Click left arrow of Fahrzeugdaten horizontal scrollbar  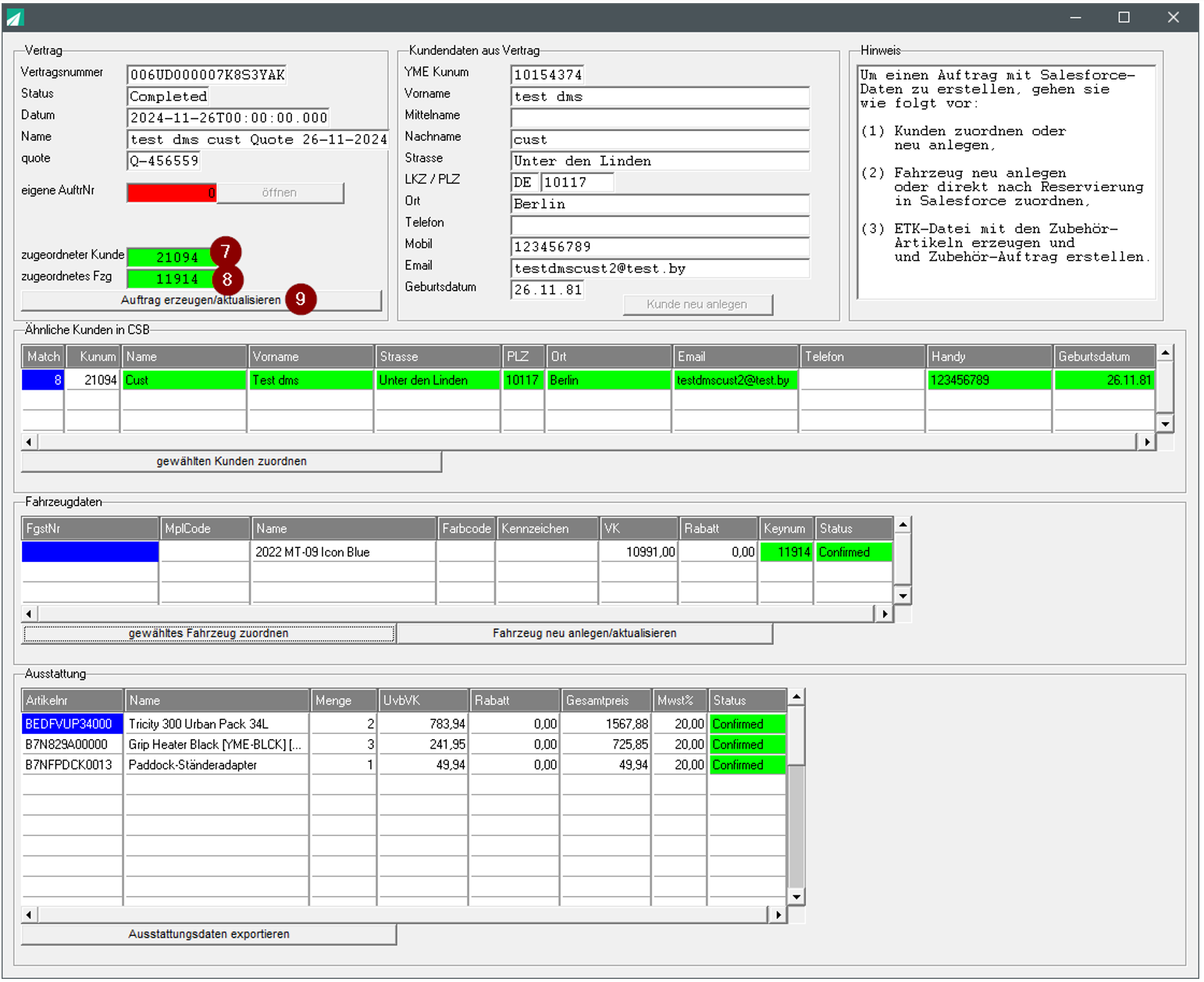30,614
